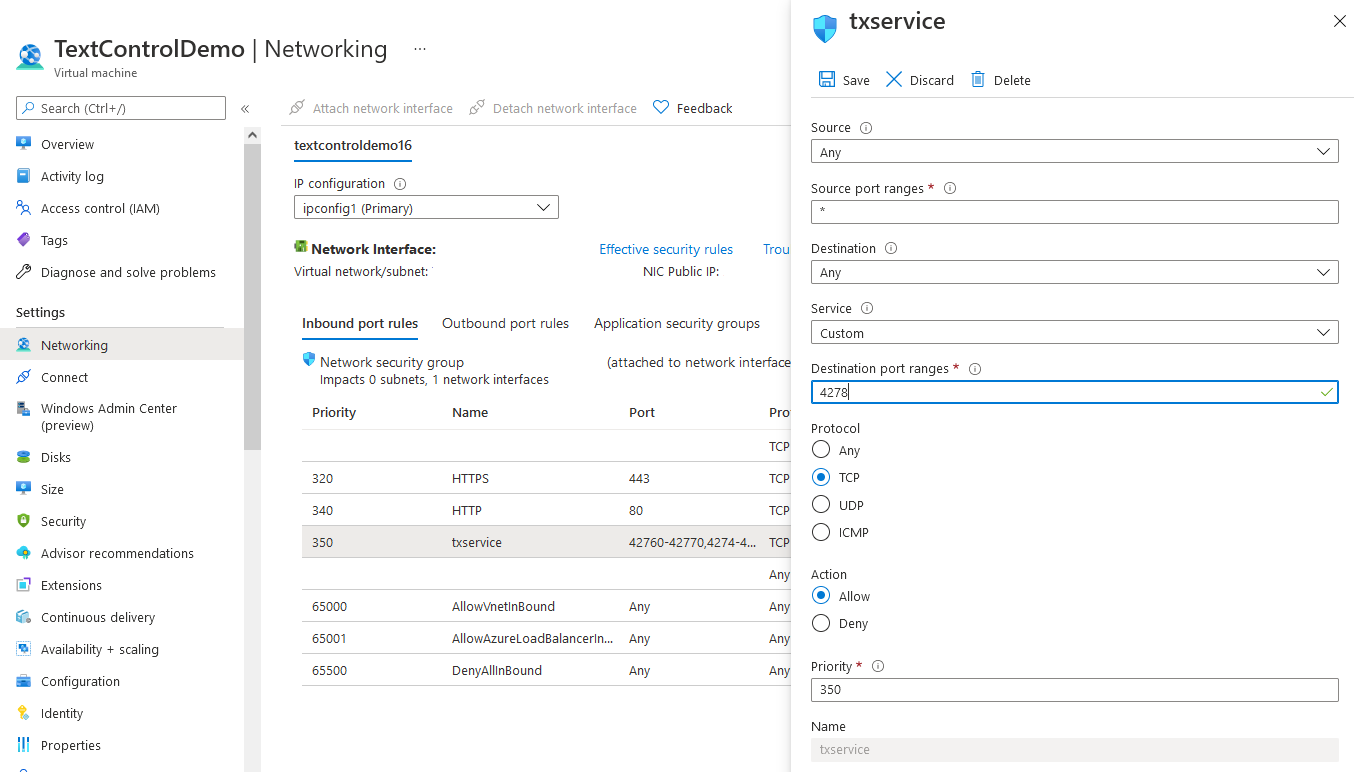Image resolution: width=1354 pixels, height=772 pixels.
Task: Collapse the sidebar with double chevron
Action: (245, 108)
